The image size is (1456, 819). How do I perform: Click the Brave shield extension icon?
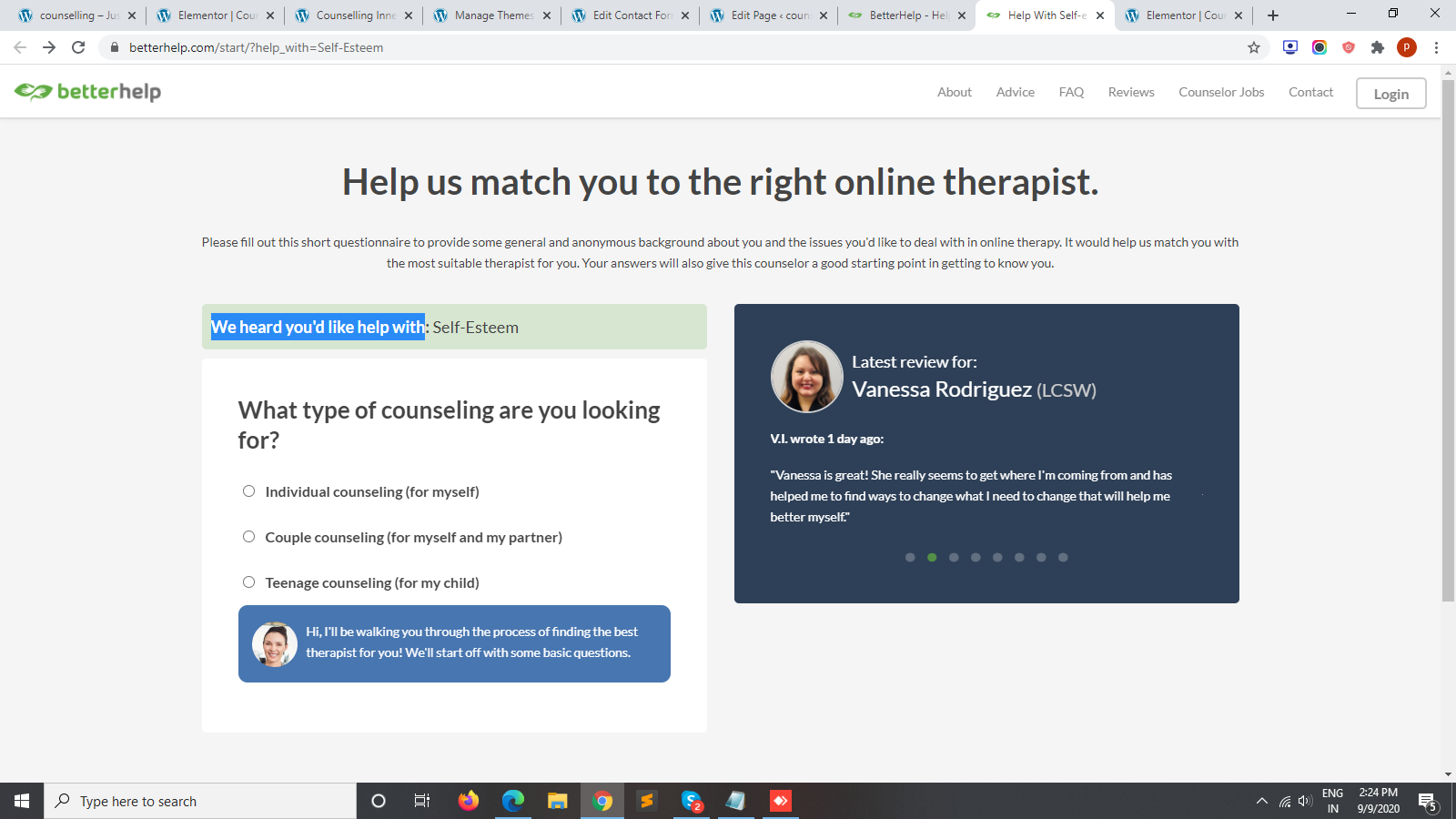[1349, 47]
